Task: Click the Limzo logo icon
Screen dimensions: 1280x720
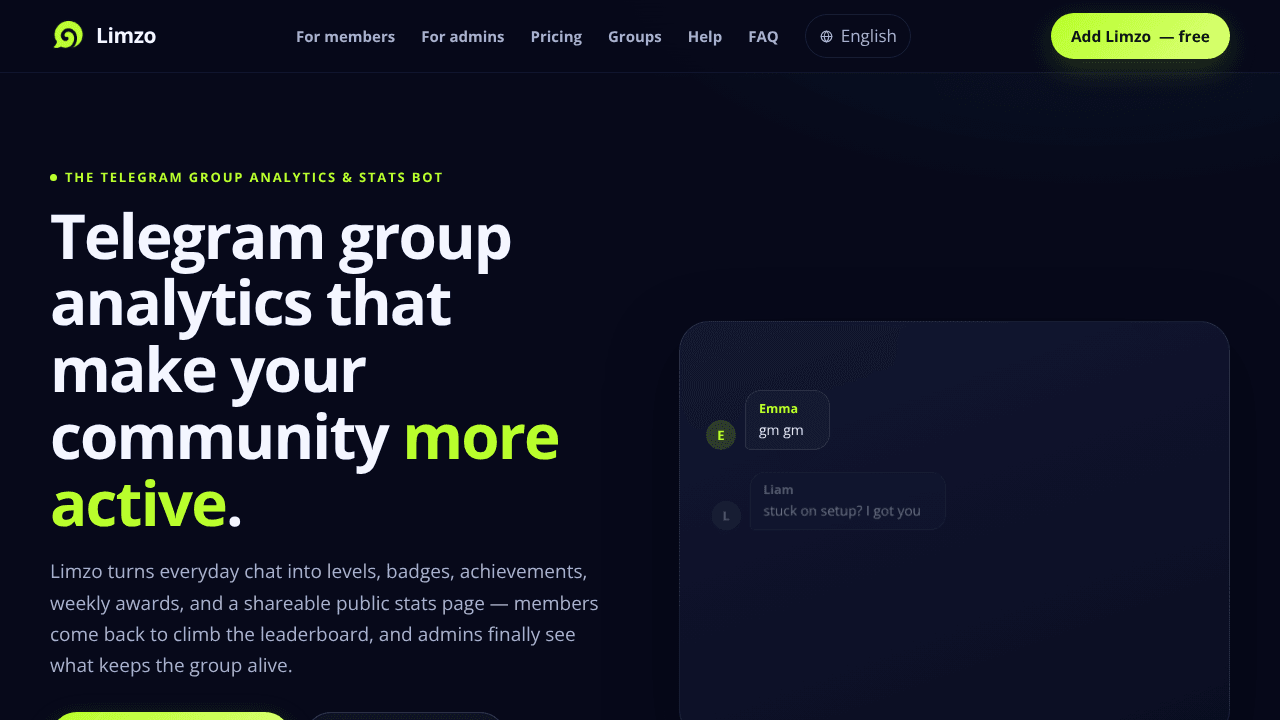Action: [68, 36]
